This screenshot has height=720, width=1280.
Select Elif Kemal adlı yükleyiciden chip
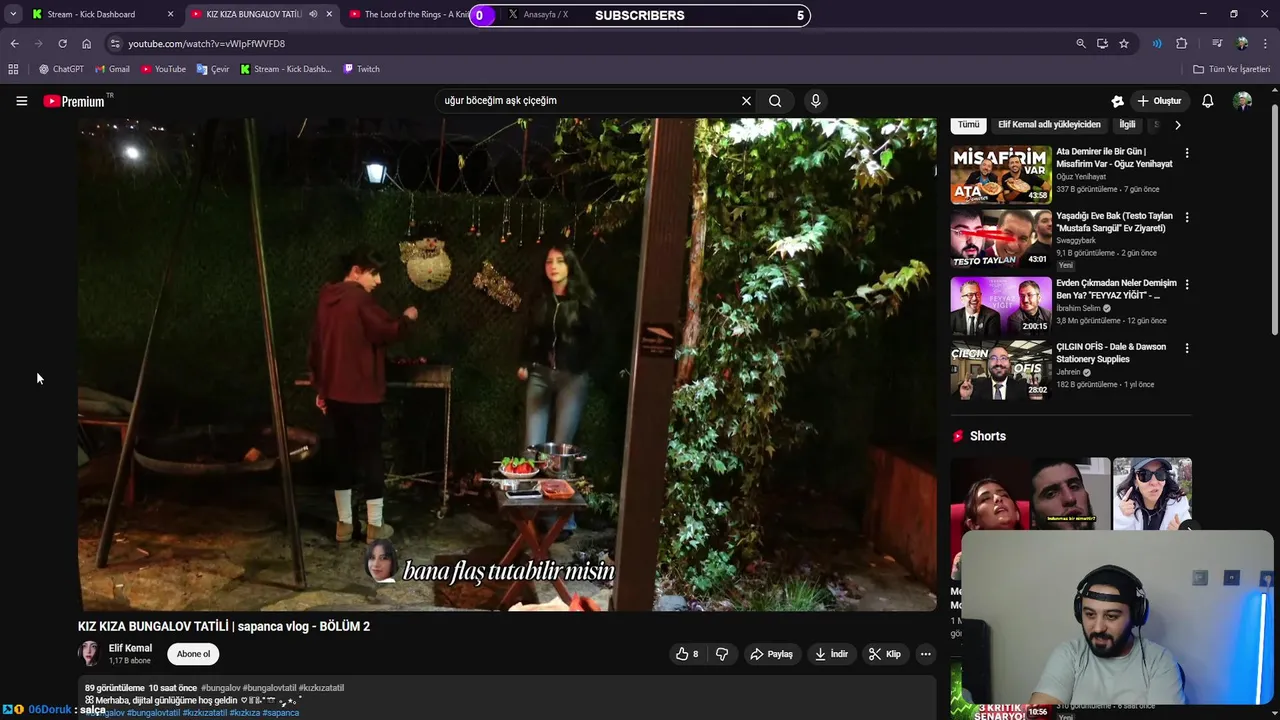click(1049, 125)
